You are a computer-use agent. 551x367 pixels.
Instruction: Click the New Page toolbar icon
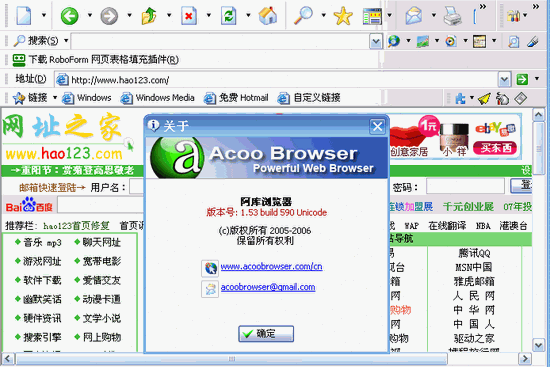coord(24,16)
